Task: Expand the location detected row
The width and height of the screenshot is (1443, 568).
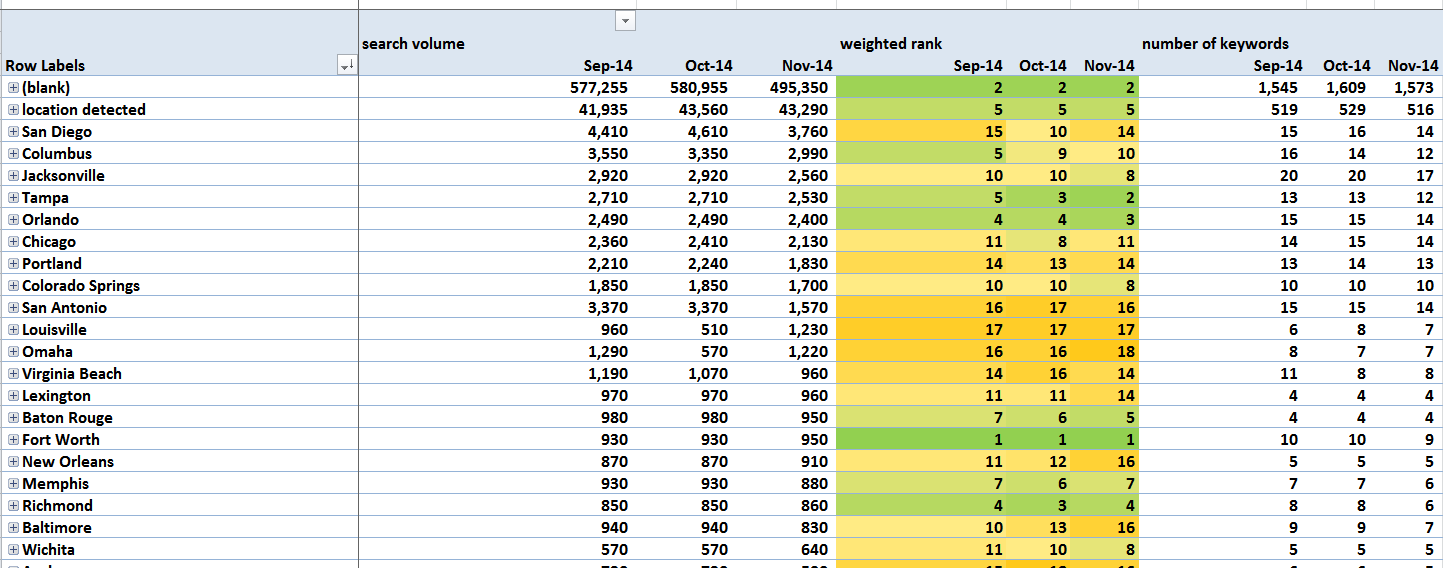Action: [x=14, y=110]
